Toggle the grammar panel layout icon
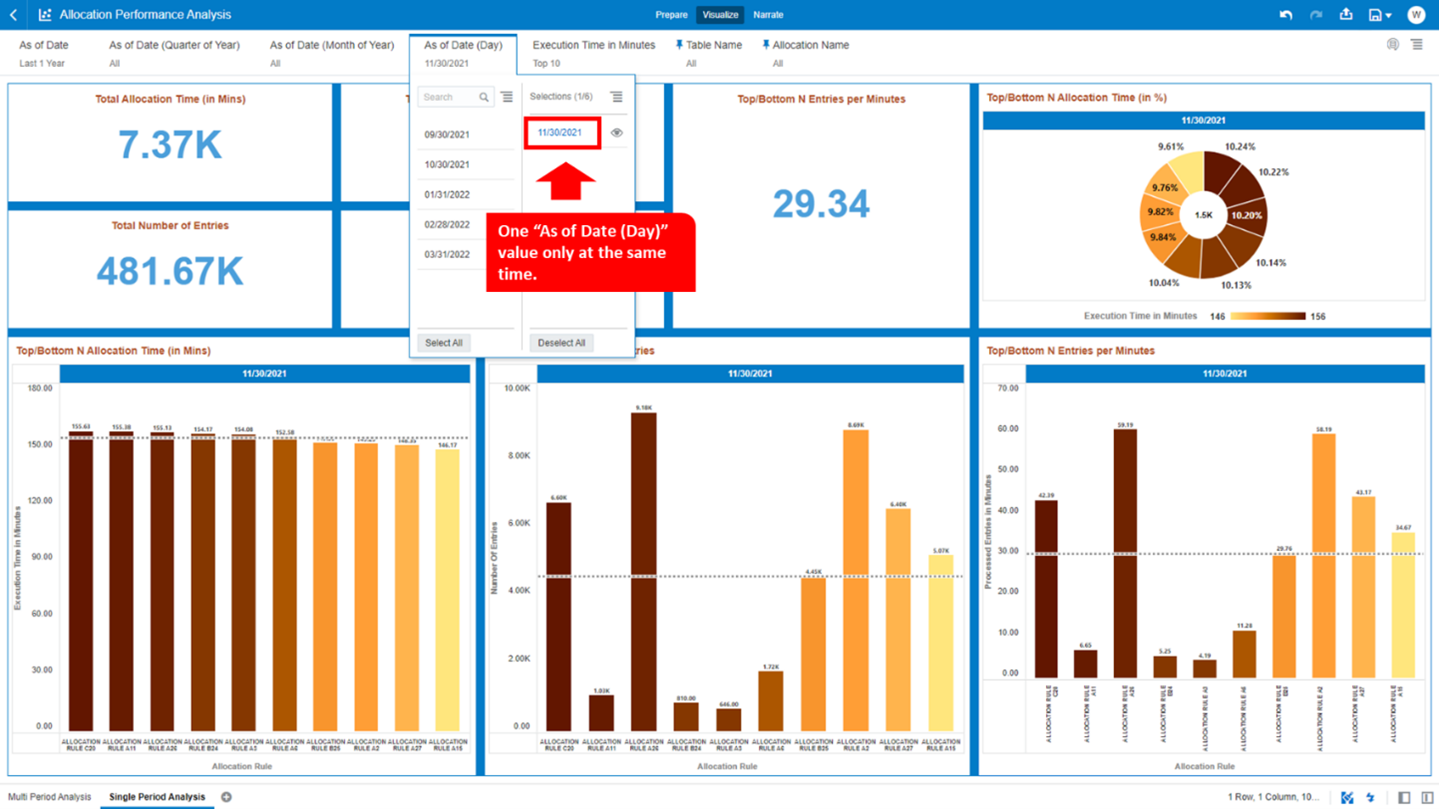The width and height of the screenshot is (1439, 809). 1427,797
